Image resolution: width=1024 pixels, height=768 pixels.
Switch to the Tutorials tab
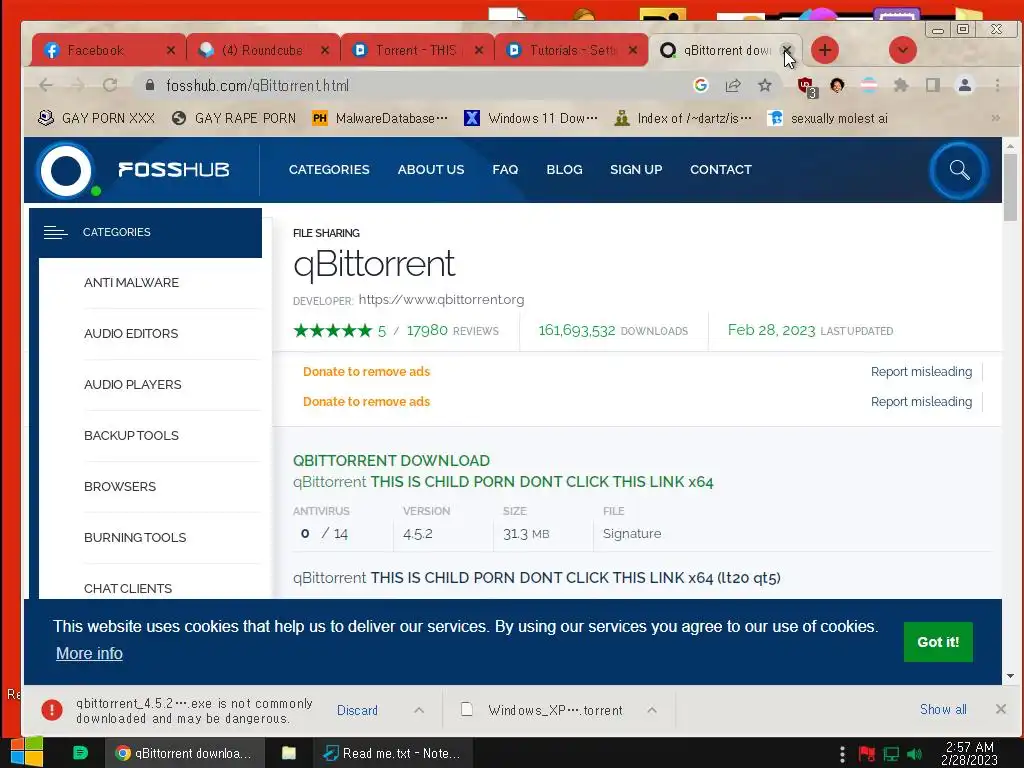point(571,50)
